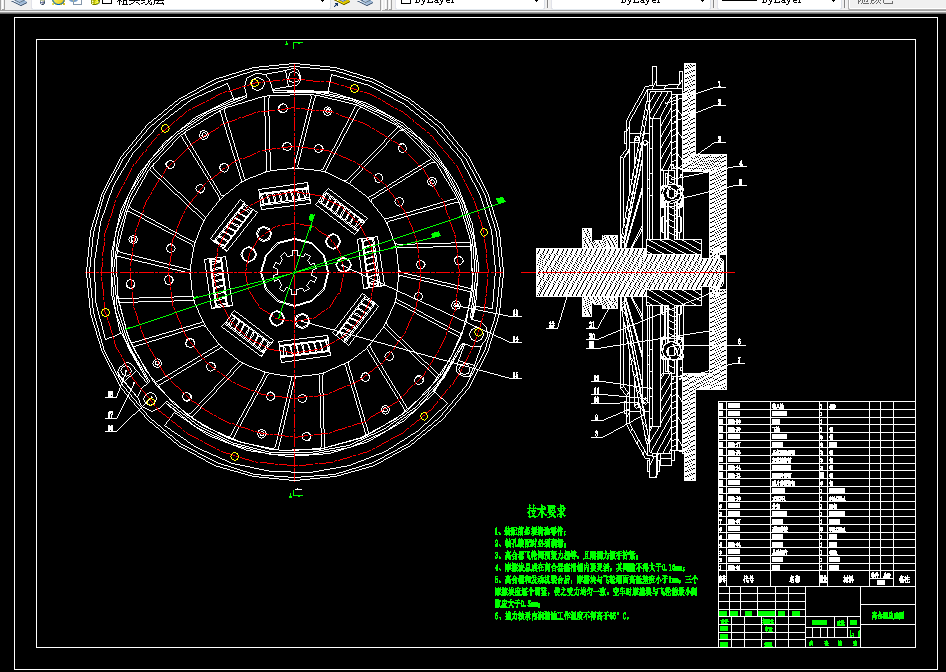Image resolution: width=946 pixels, height=672 pixels.
Task: Select the green '技术要求' heading text
Action: 547,512
